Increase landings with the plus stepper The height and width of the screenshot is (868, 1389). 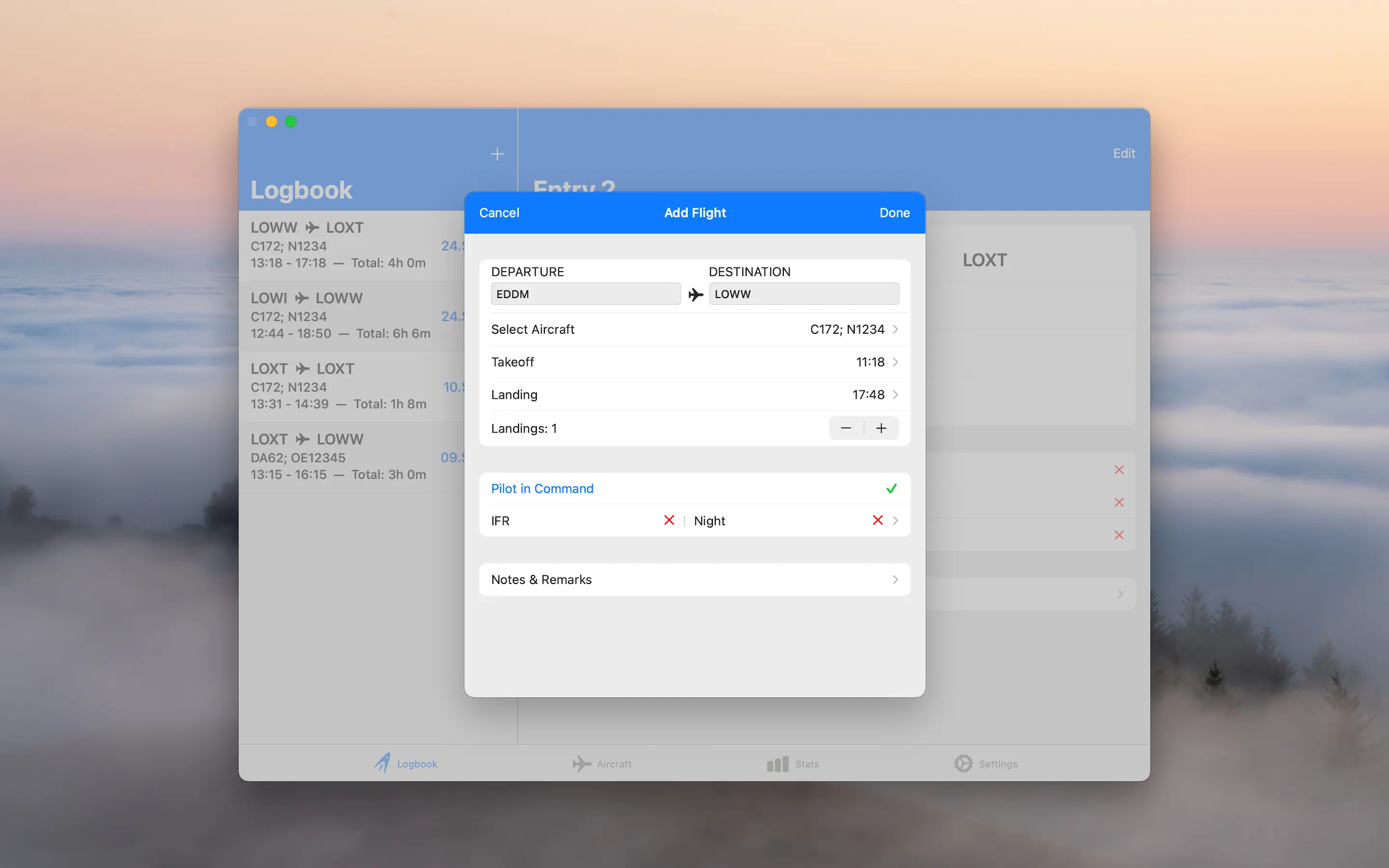[881, 428]
